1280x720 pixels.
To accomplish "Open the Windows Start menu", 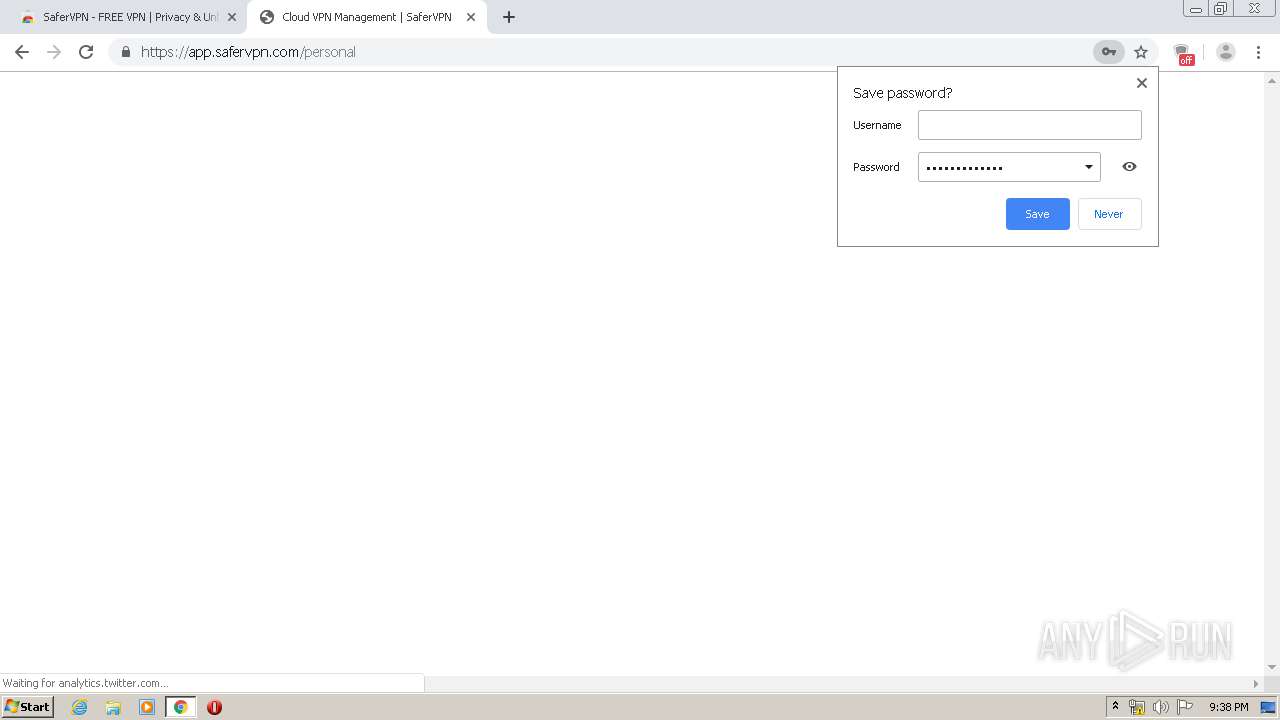I will (x=28, y=707).
